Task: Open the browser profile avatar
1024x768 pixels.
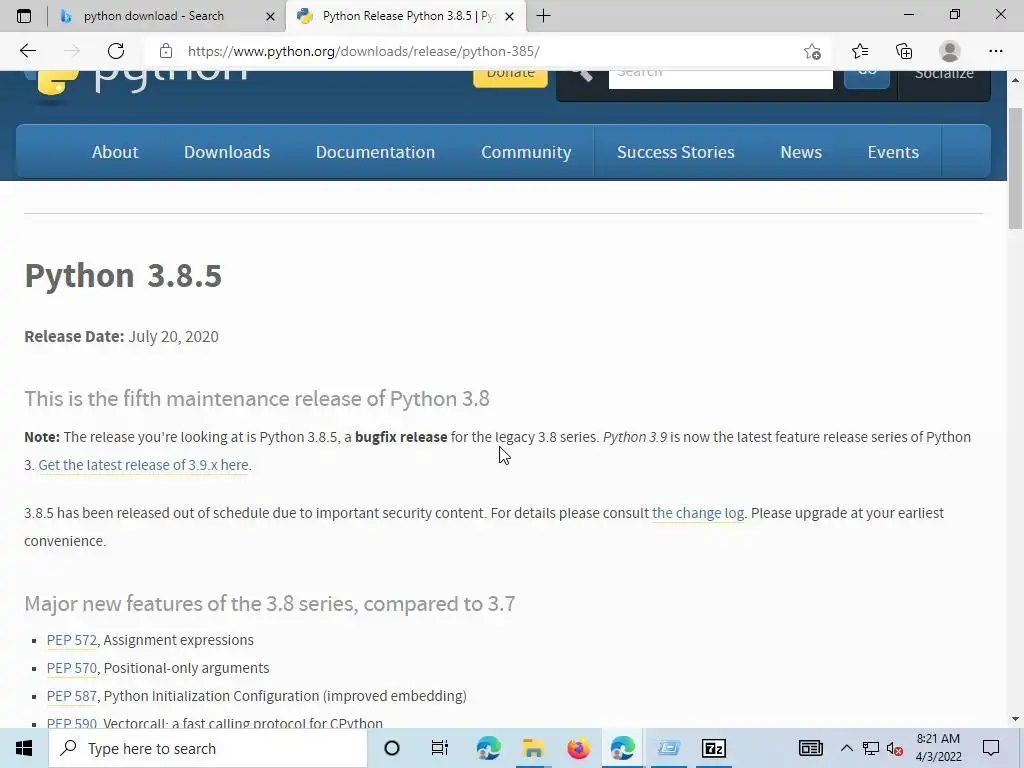Action: click(950, 51)
